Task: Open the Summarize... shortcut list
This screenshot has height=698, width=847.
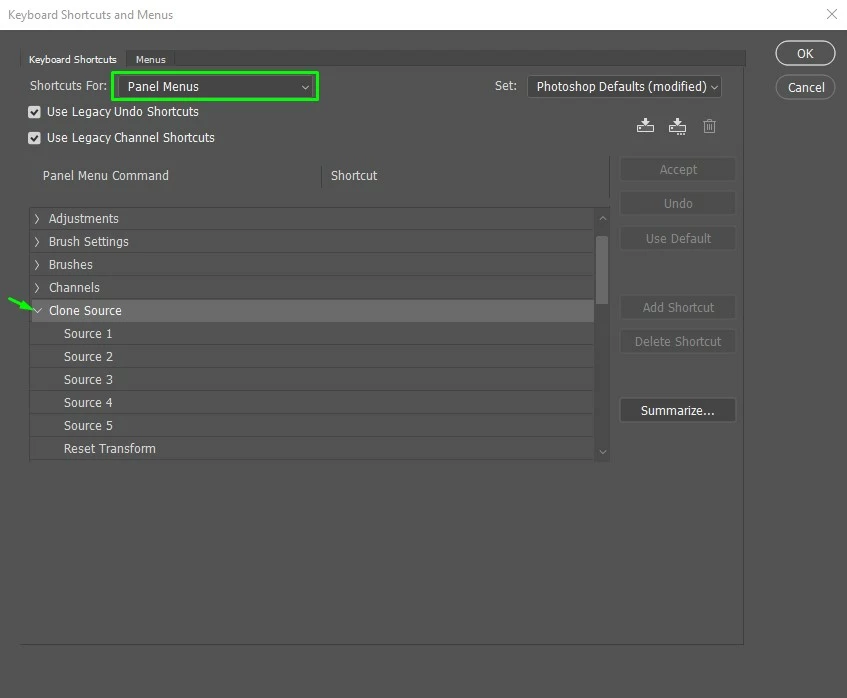Action: 677,411
